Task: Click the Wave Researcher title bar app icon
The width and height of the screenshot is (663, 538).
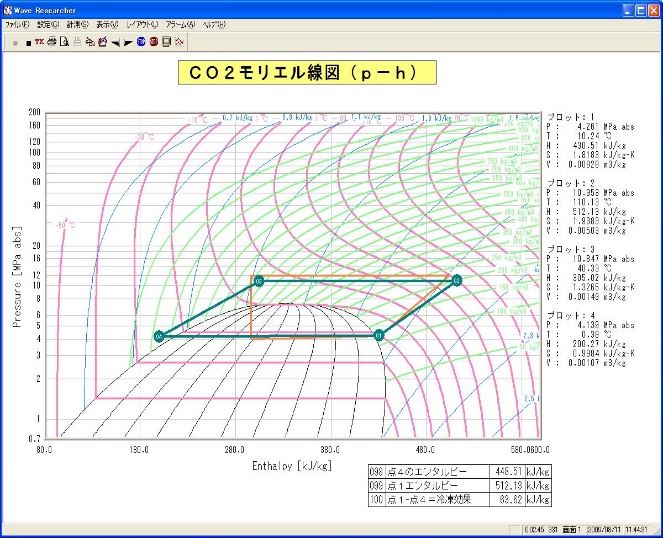Action: [x=8, y=10]
